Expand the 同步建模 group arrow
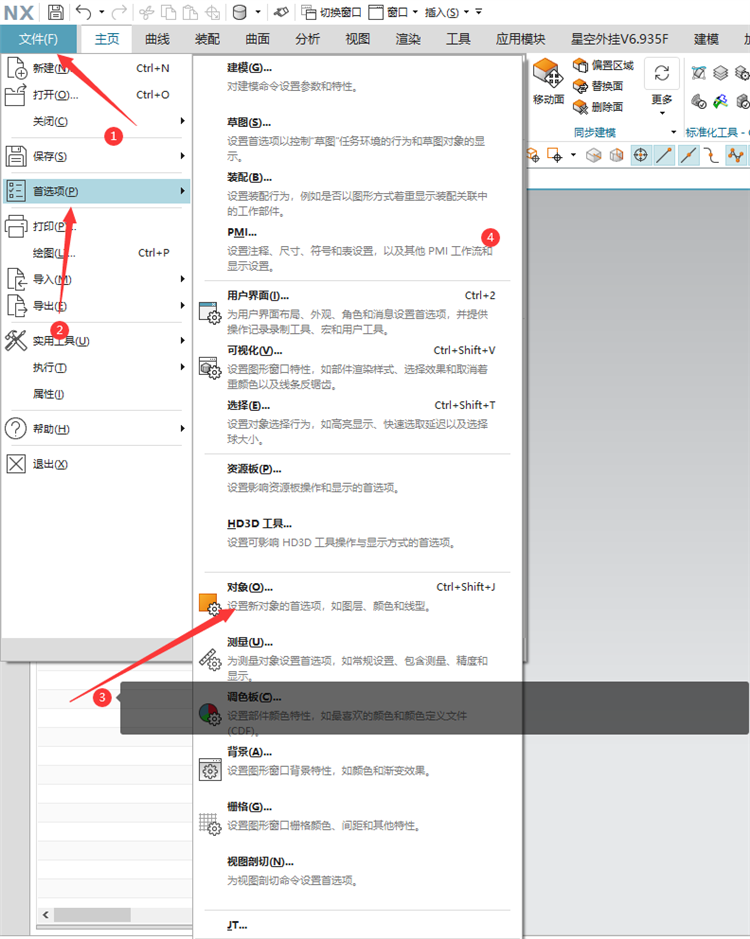The width and height of the screenshot is (750, 939). [x=673, y=132]
